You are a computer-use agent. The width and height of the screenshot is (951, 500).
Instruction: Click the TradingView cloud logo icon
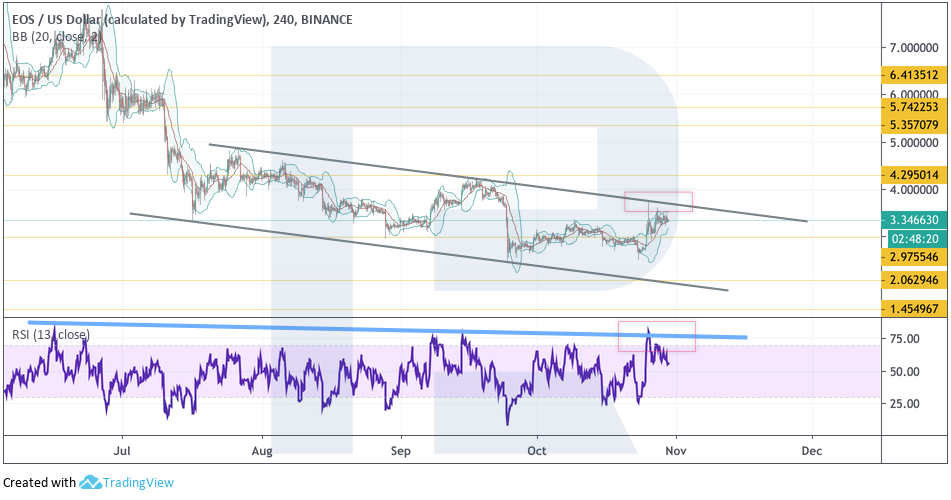tap(90, 483)
